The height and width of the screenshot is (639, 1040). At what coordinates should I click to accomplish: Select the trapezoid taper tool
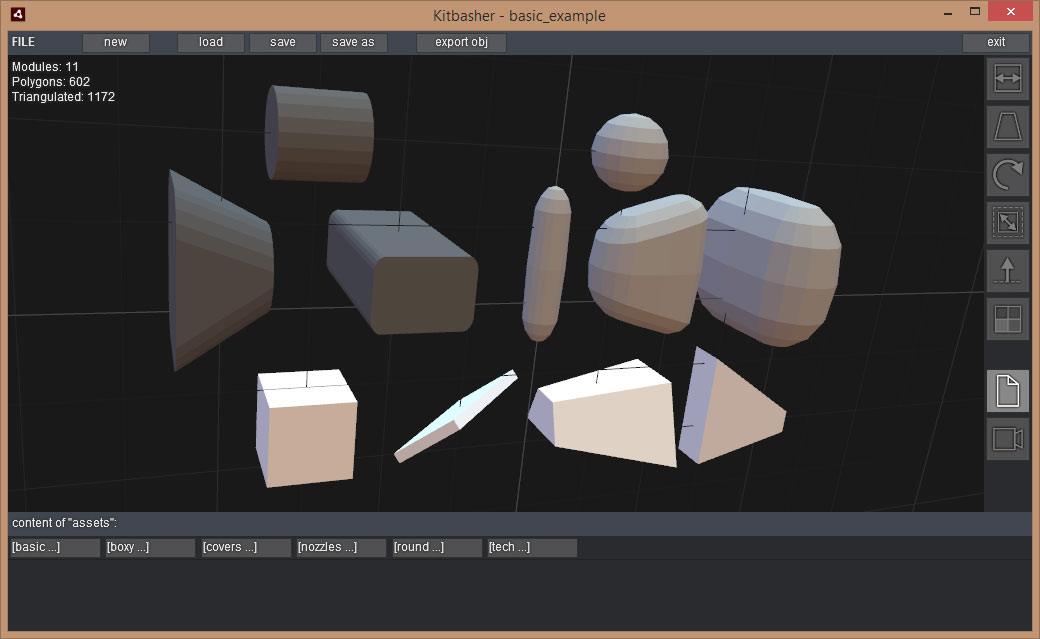tap(1007, 127)
